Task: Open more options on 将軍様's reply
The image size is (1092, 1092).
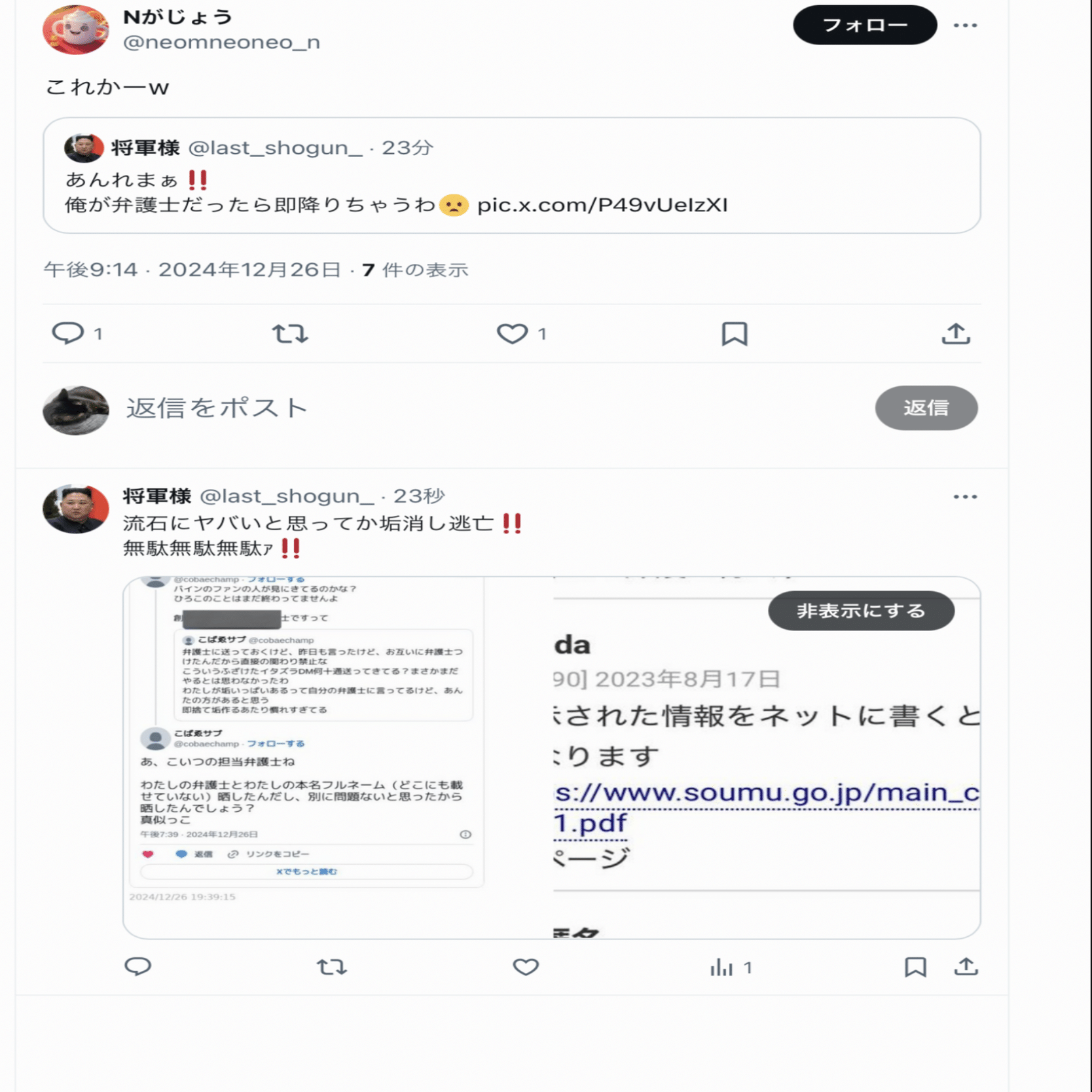Action: (965, 497)
